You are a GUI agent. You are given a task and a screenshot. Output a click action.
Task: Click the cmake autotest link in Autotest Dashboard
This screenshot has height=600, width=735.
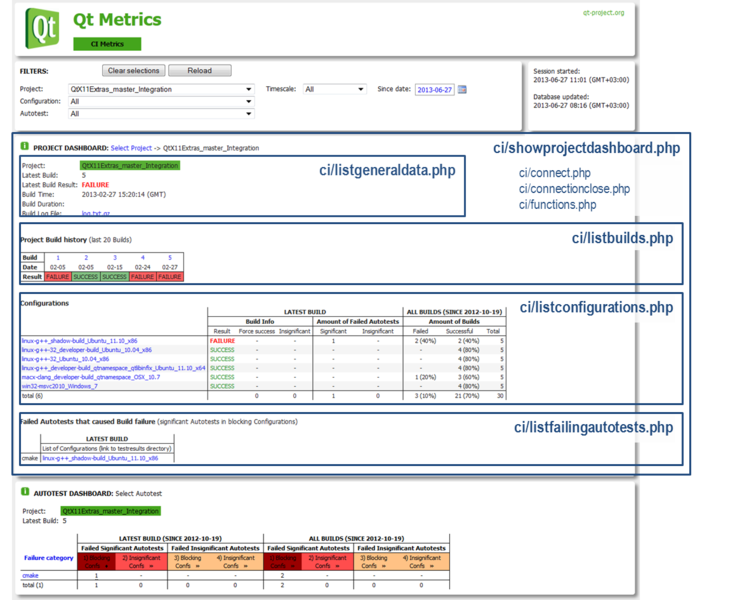pyautogui.click(x=31, y=576)
